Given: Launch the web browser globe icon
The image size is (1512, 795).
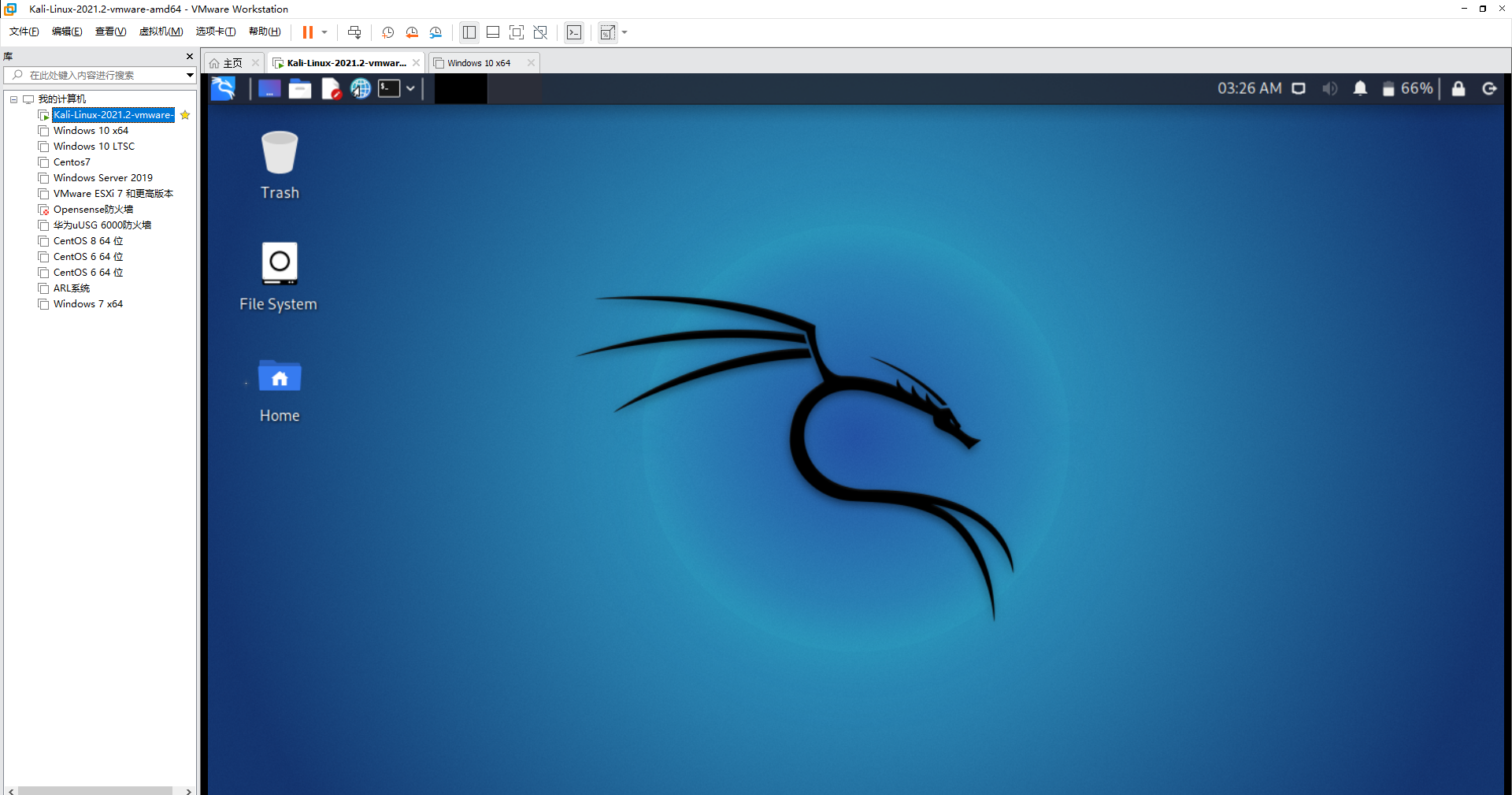Looking at the screenshot, I should (x=361, y=89).
